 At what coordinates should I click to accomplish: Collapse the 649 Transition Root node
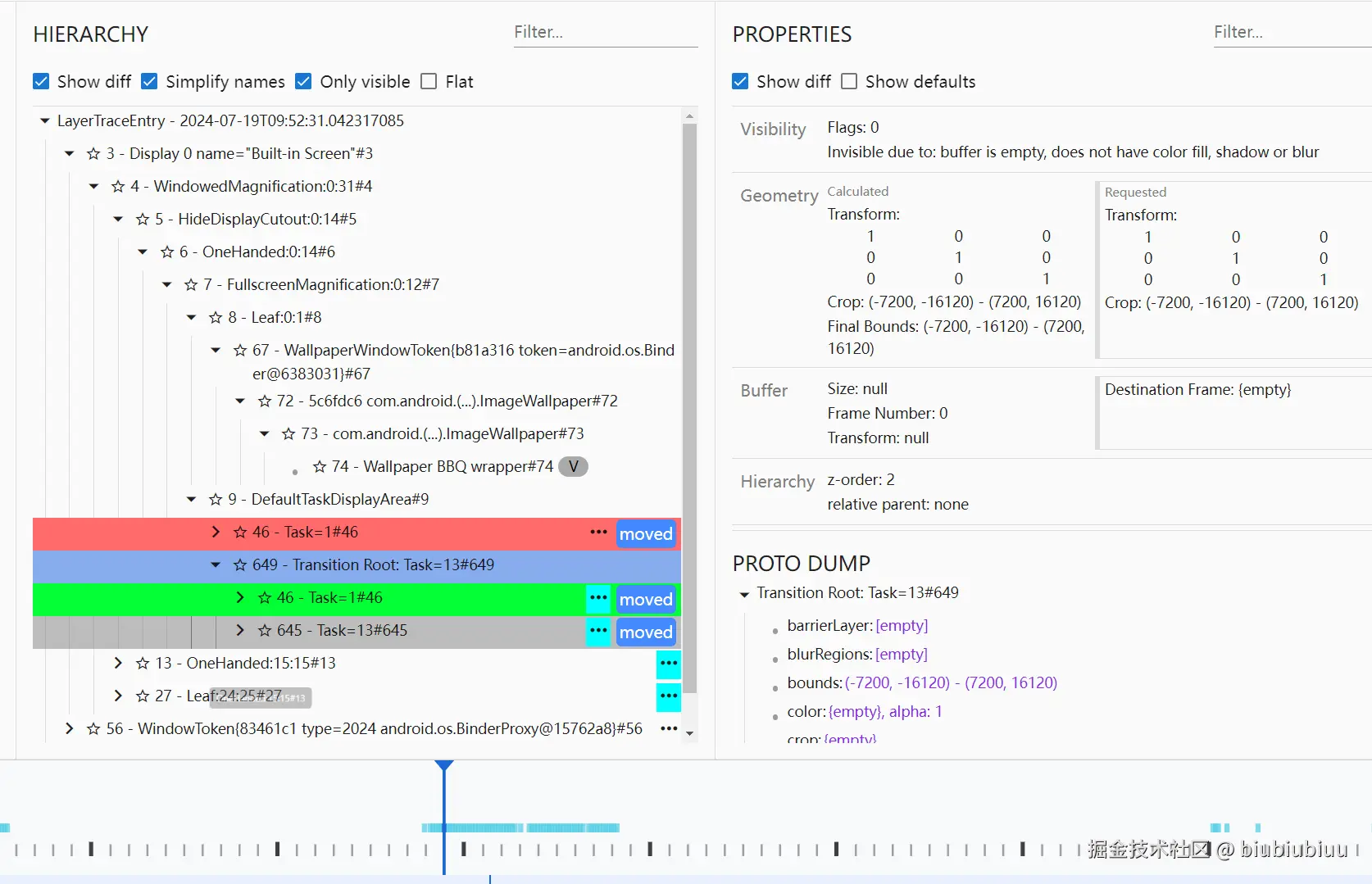(x=216, y=565)
